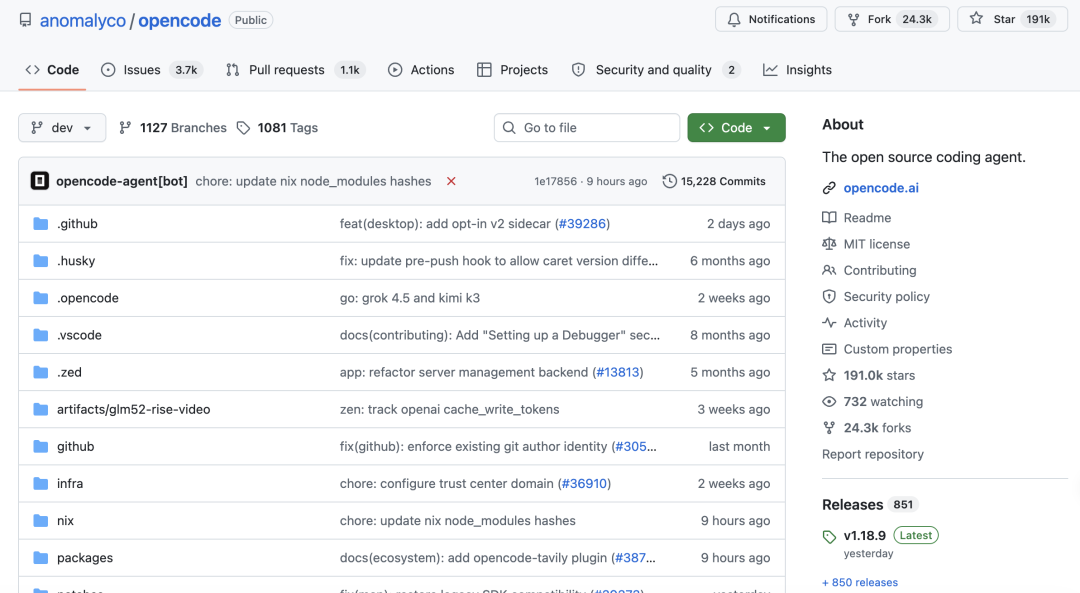Viewport: 1080px width, 593px height.
Task: Open Security and quality tab
Action: [656, 70]
